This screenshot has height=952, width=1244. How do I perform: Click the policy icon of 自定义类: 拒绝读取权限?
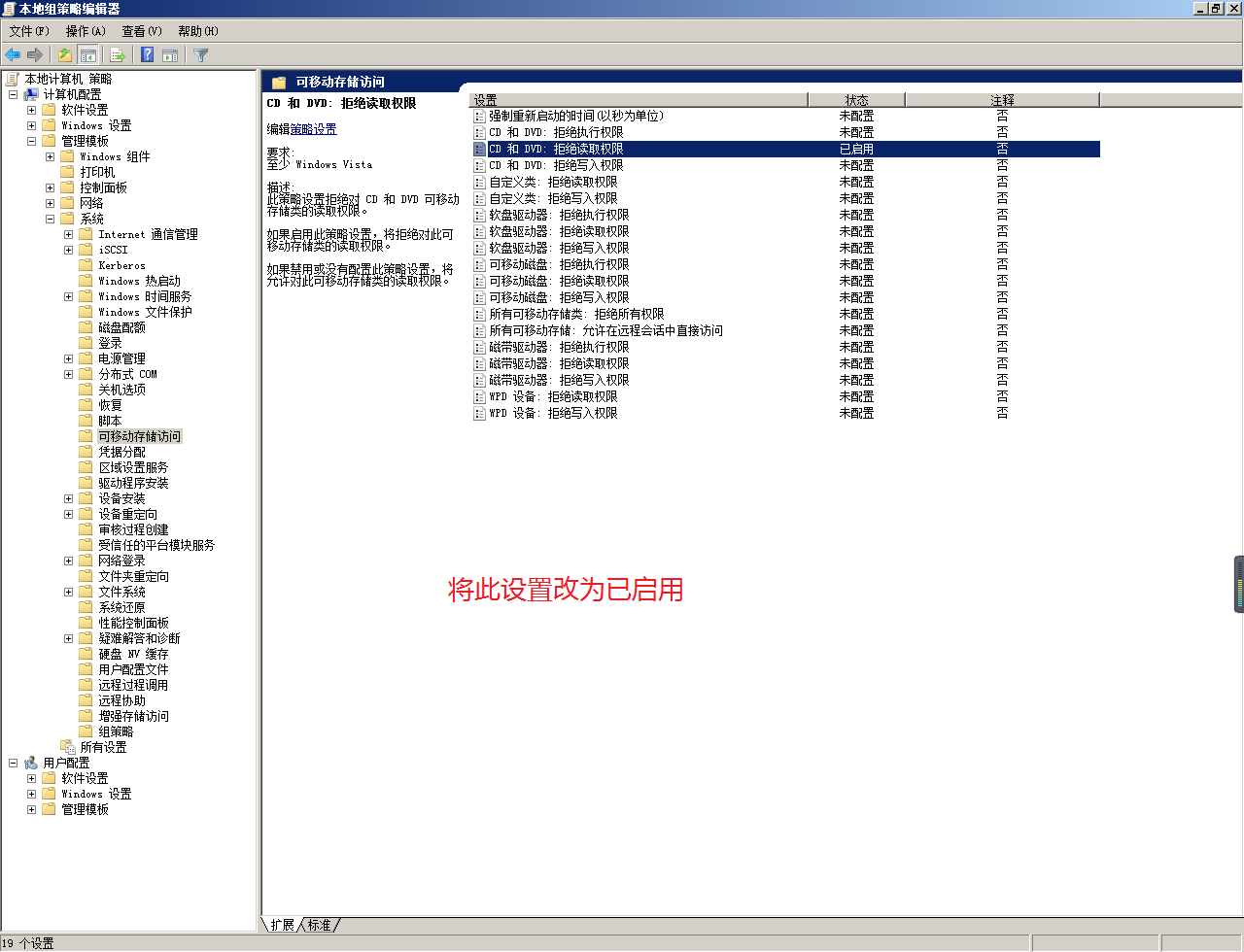479,182
